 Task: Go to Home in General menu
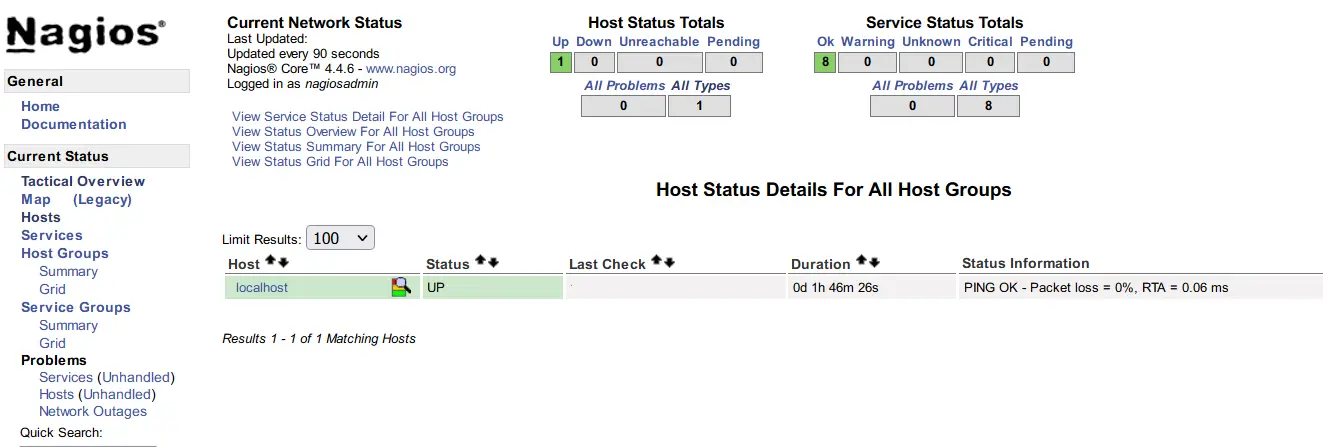pos(40,106)
